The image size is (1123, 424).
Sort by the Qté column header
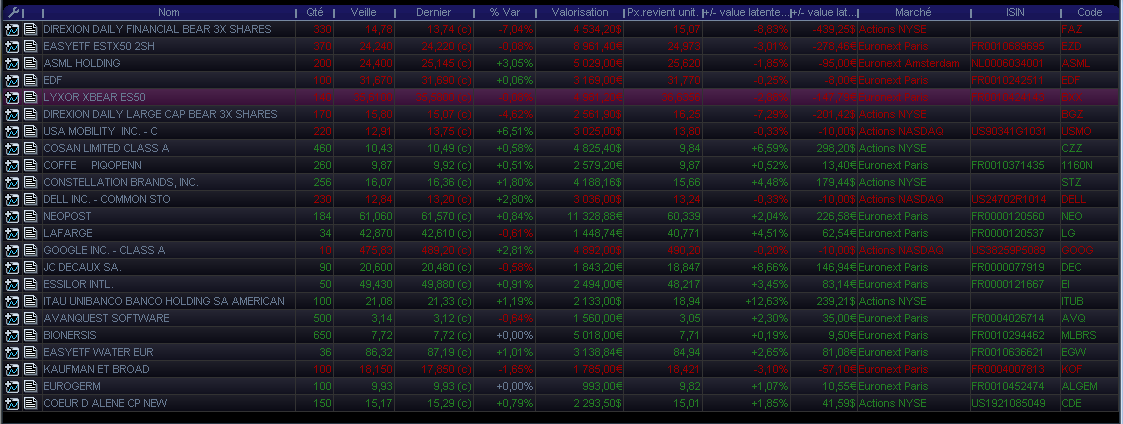tap(314, 13)
